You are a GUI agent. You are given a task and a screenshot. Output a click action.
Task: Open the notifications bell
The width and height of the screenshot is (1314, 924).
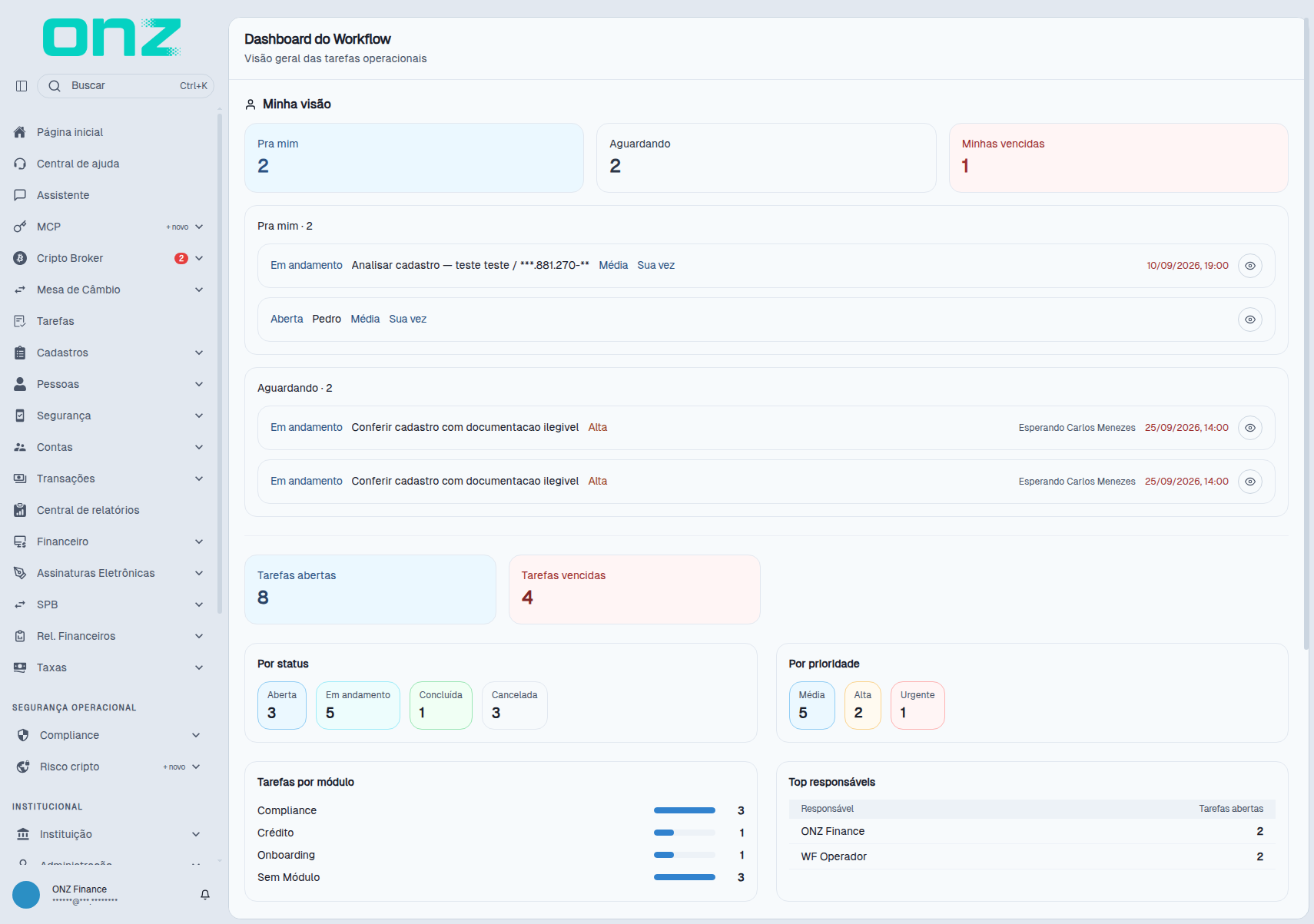[x=205, y=895]
